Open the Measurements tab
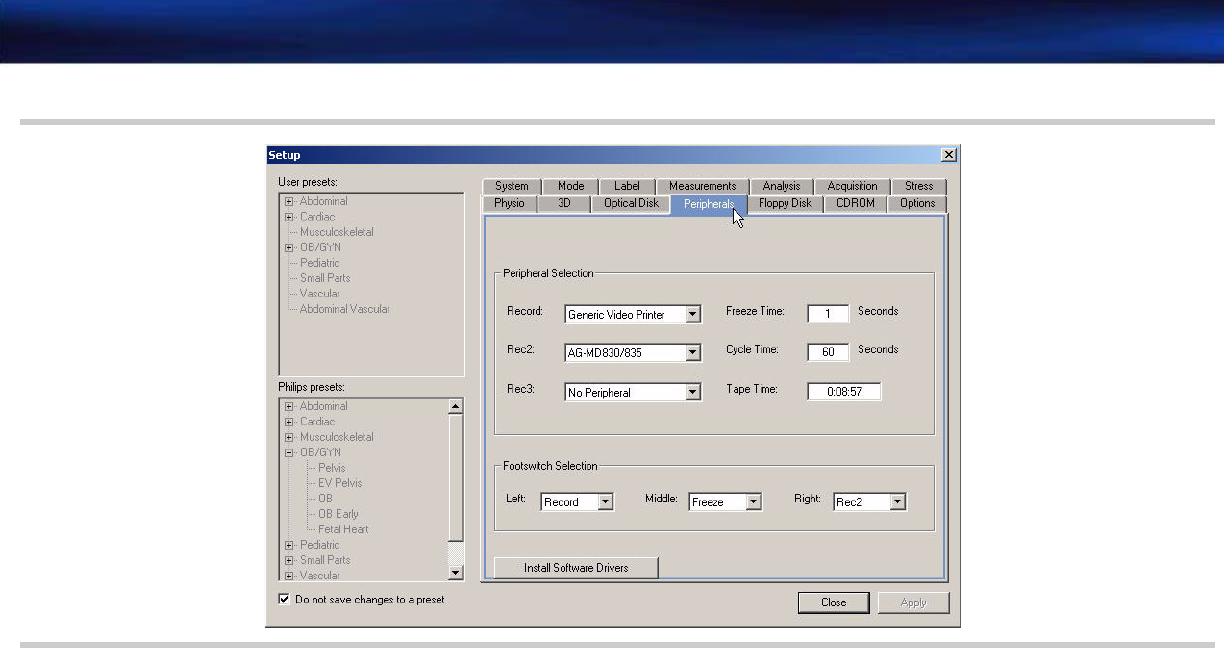1224x656 pixels. pos(702,186)
